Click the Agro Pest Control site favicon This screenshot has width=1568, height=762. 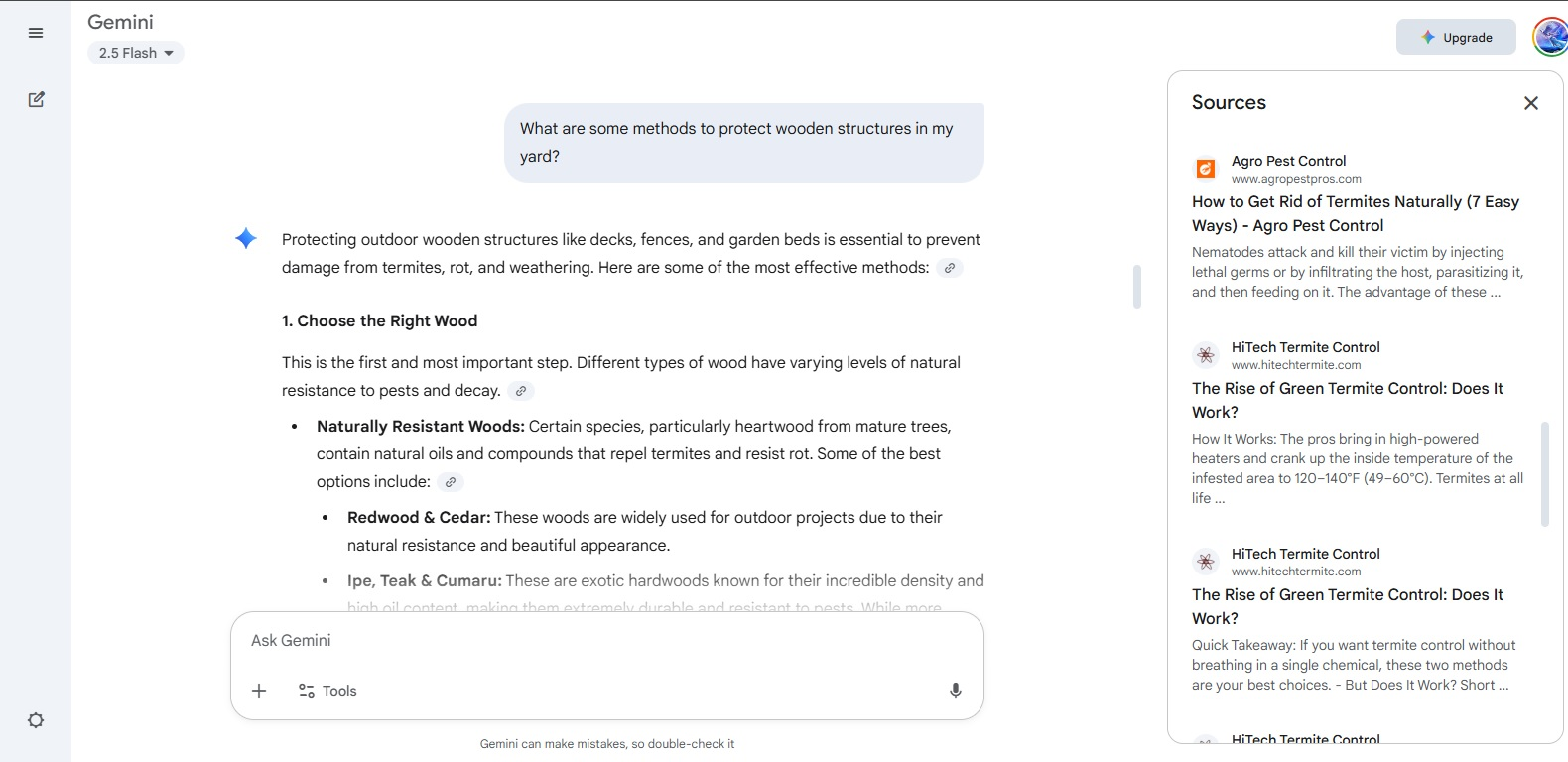point(1205,169)
